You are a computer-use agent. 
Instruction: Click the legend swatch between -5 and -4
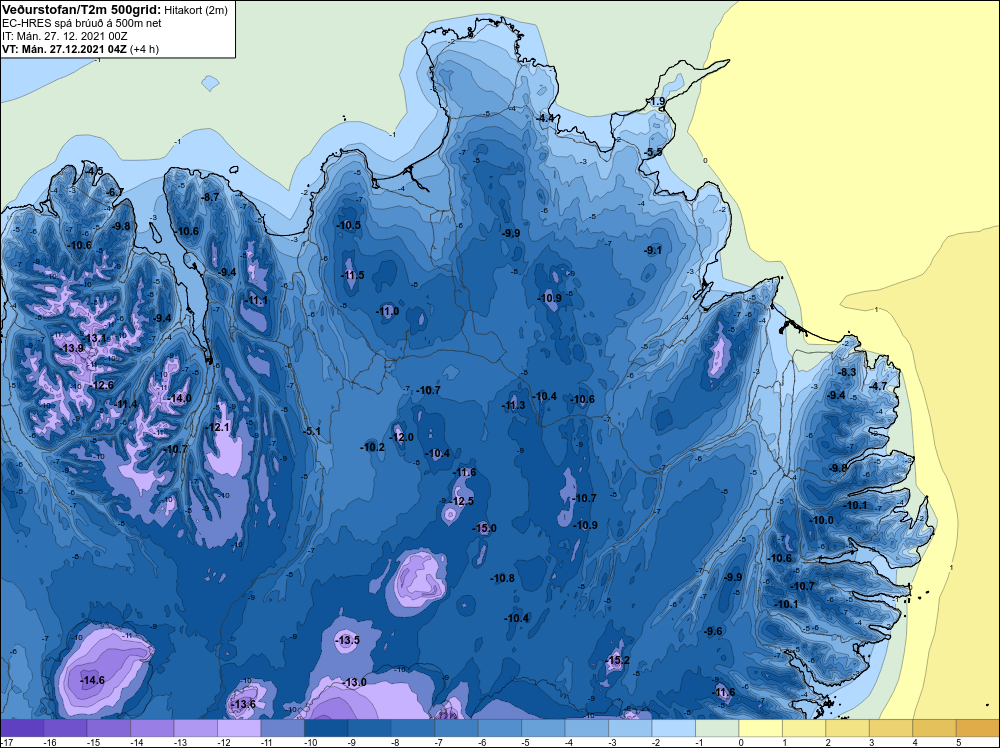click(543, 728)
